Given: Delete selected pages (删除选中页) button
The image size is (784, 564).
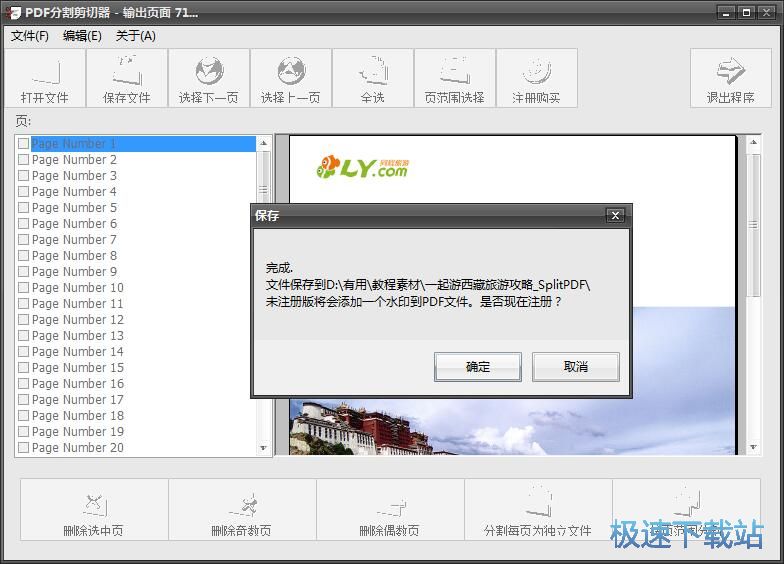Looking at the screenshot, I should (94, 510).
